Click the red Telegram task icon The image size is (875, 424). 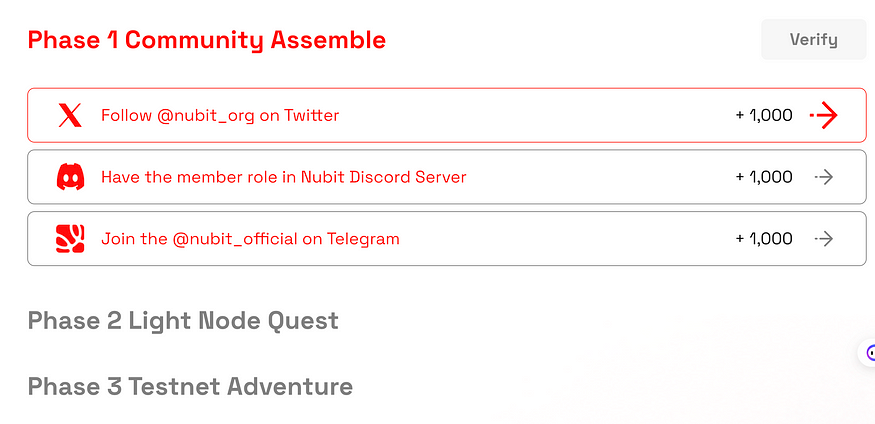(x=70, y=239)
